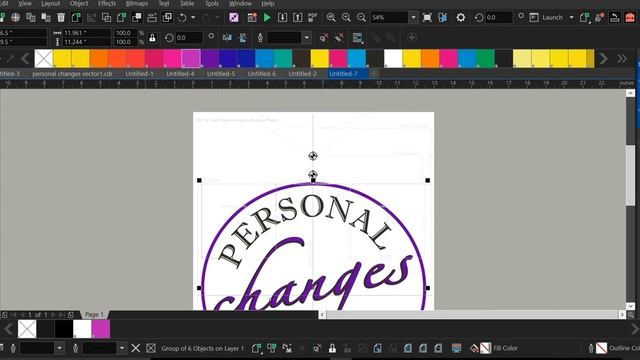
Task: Click the object height field 11.244
Action: [x=87, y=42]
